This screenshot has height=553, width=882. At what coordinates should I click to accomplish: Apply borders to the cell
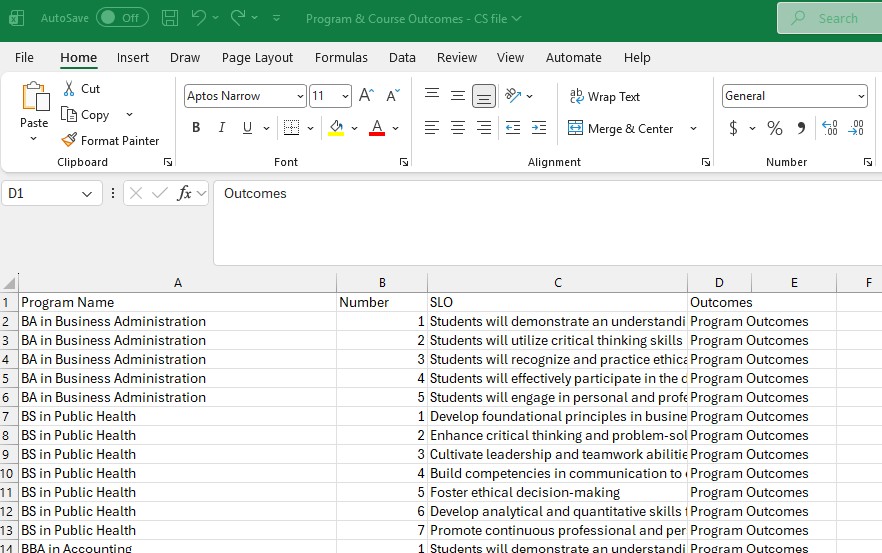pos(291,128)
